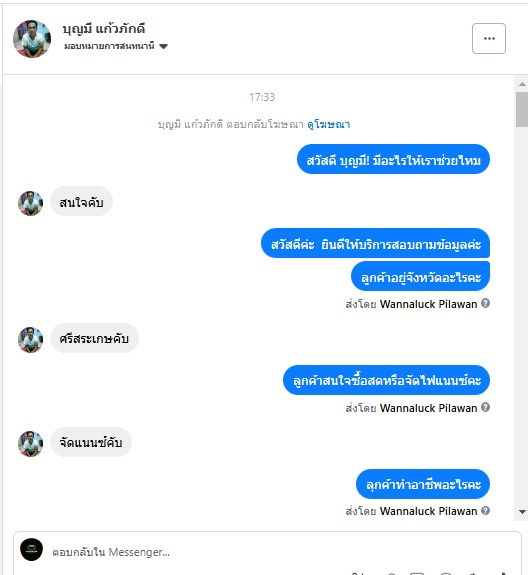Click the scrollbar up arrow

pos(522,84)
